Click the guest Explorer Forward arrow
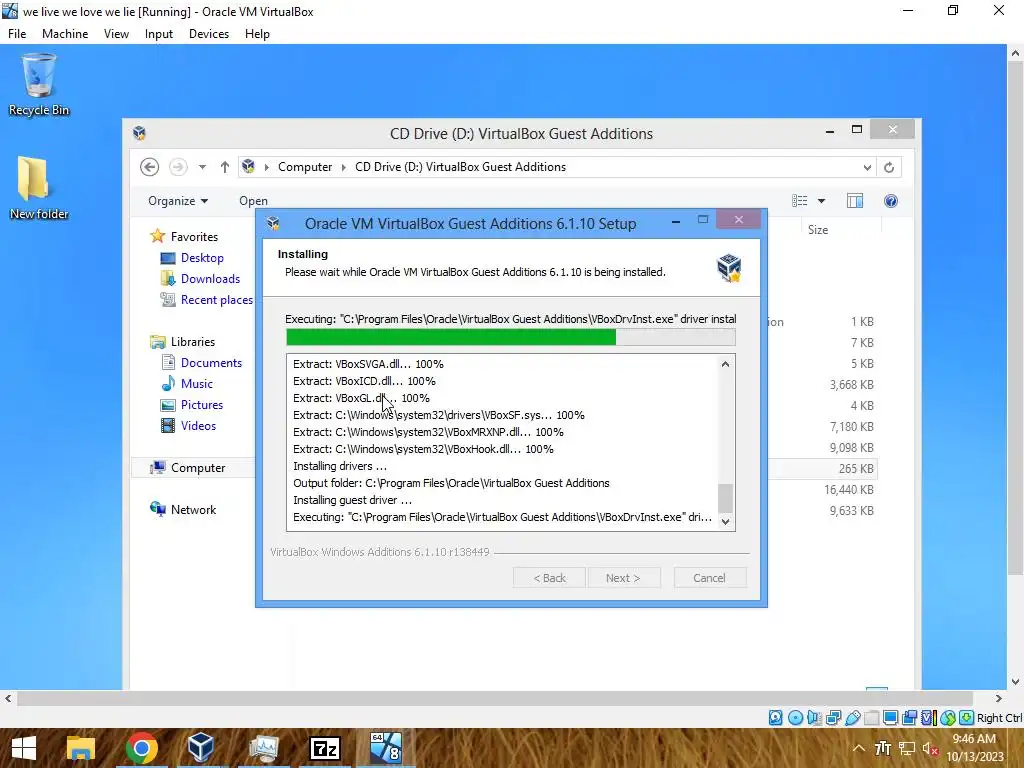The width and height of the screenshot is (1024, 768). (x=178, y=167)
